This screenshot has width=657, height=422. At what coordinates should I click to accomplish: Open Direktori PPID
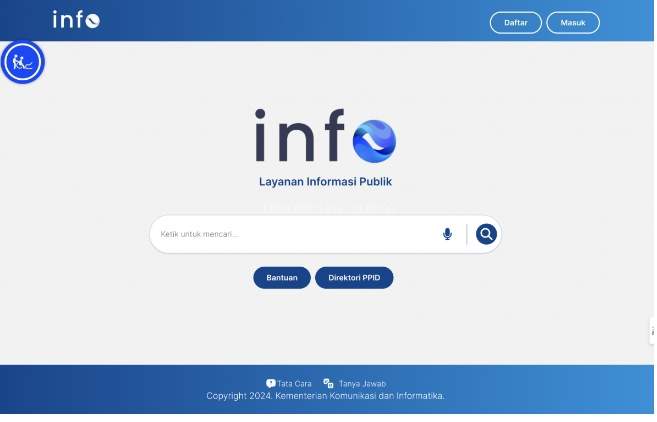(x=354, y=278)
